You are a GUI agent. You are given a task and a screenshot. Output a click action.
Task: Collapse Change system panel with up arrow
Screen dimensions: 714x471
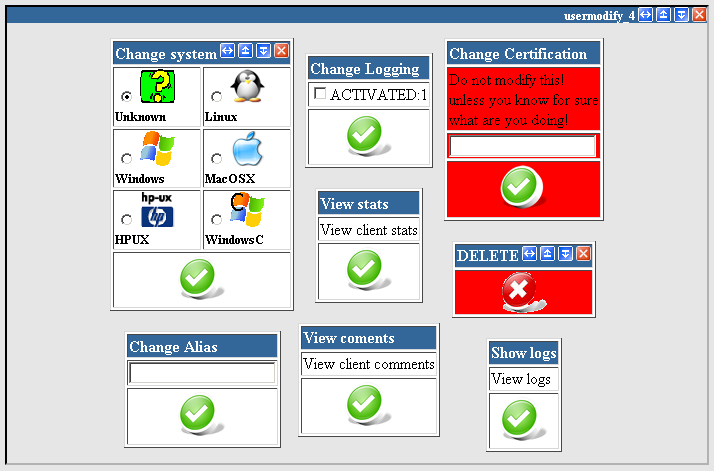pos(245,51)
